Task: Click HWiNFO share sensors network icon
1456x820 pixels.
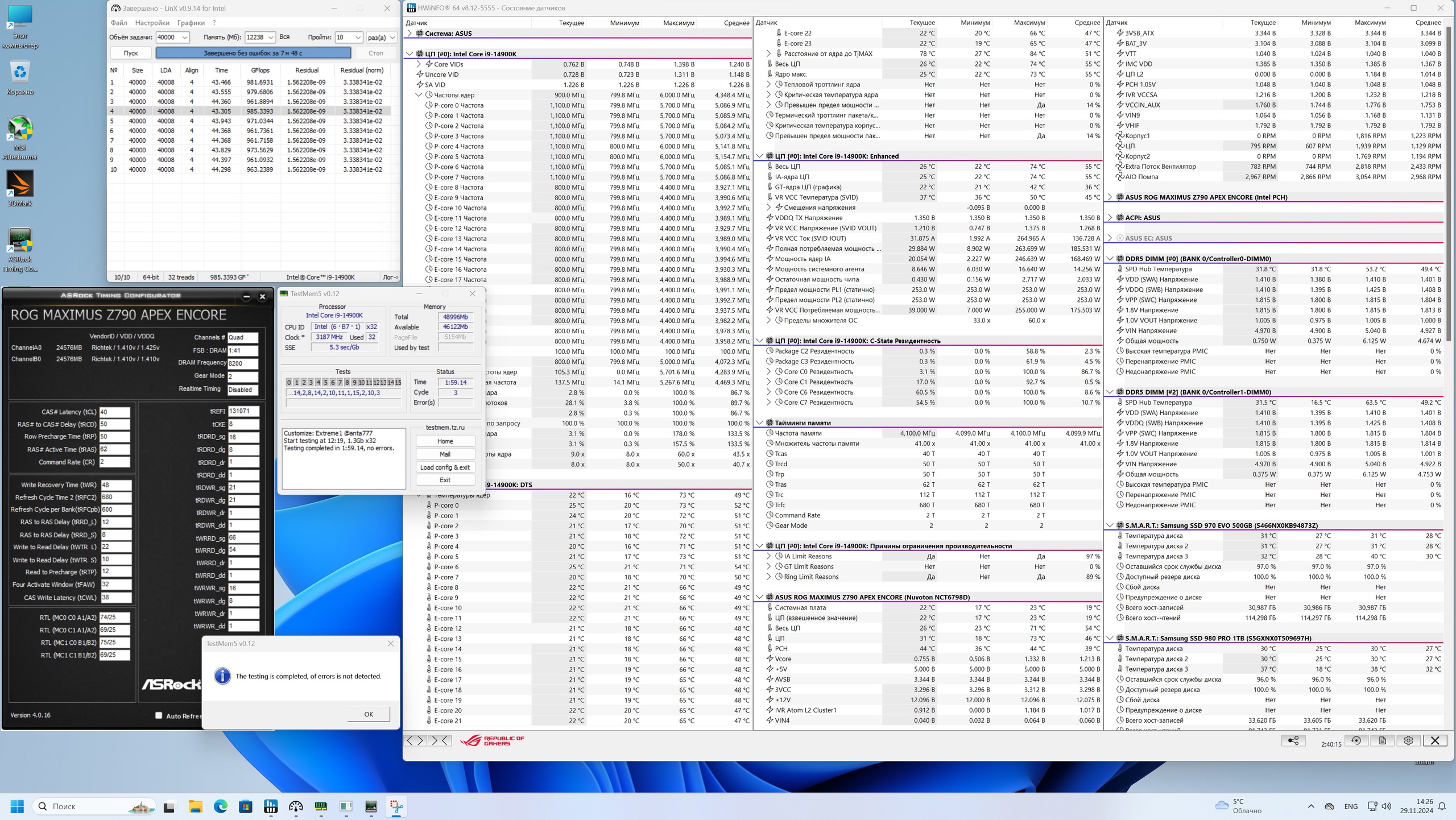Action: coord(1293,740)
